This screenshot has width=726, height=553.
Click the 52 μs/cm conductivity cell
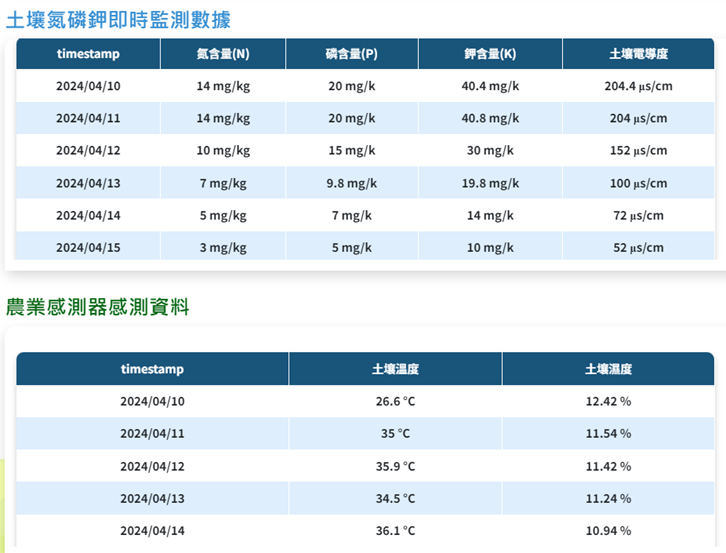638,248
